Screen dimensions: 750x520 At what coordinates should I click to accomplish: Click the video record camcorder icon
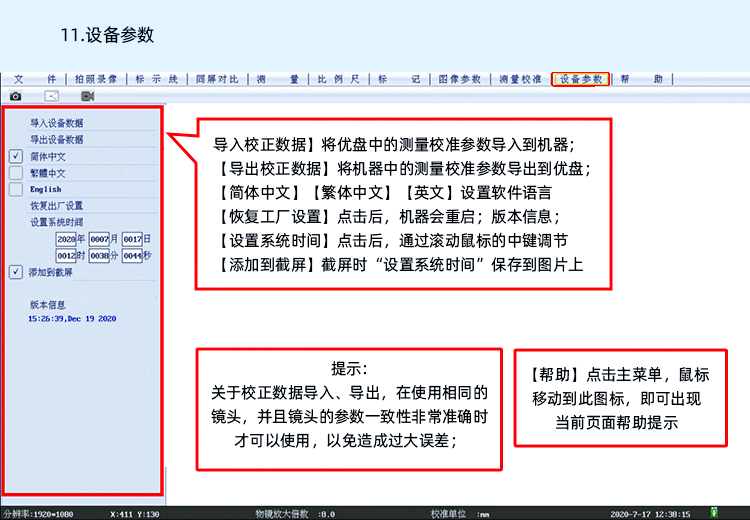point(87,96)
